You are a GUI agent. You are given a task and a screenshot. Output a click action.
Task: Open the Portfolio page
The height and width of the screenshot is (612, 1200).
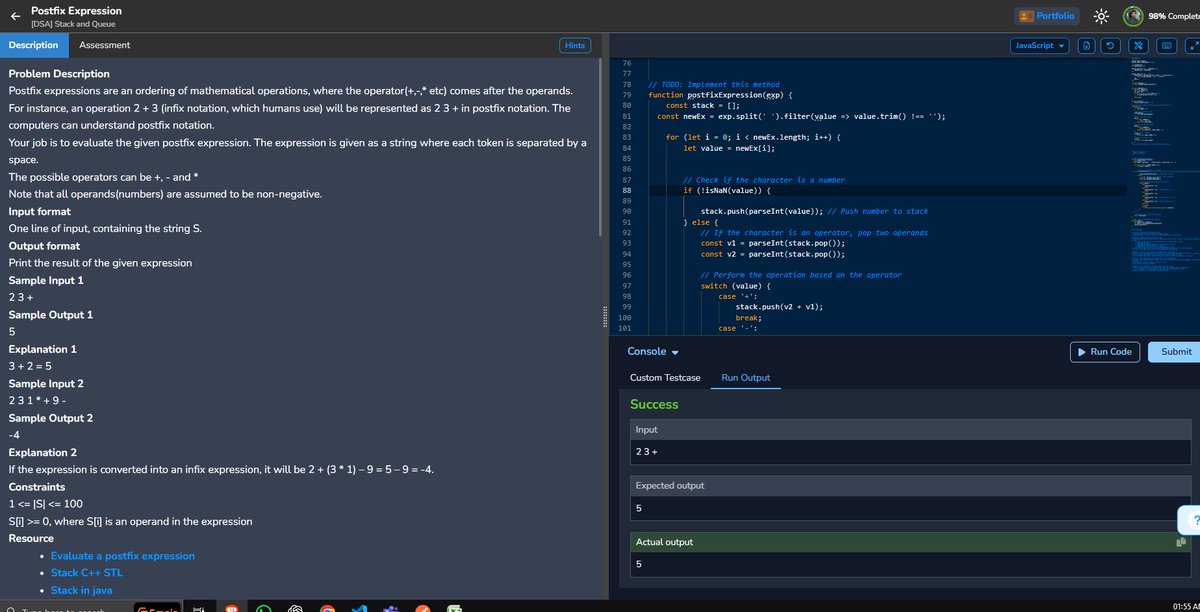1047,16
